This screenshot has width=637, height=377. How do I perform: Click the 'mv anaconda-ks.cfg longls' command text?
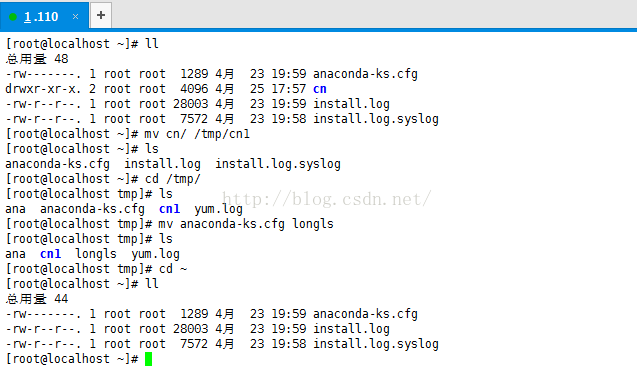pyautogui.click(x=246, y=224)
